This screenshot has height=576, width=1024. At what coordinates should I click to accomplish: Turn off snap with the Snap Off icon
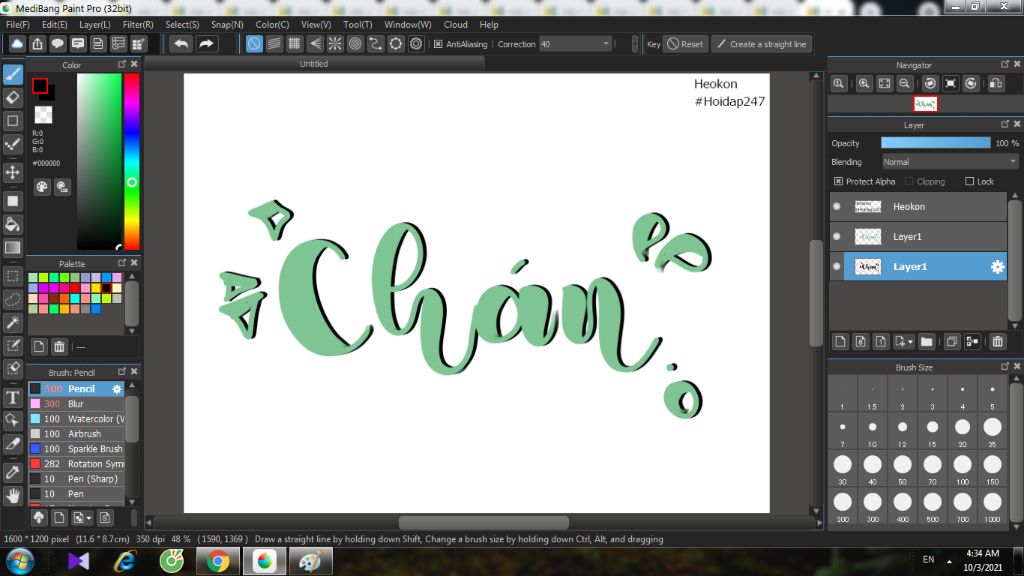(x=254, y=44)
